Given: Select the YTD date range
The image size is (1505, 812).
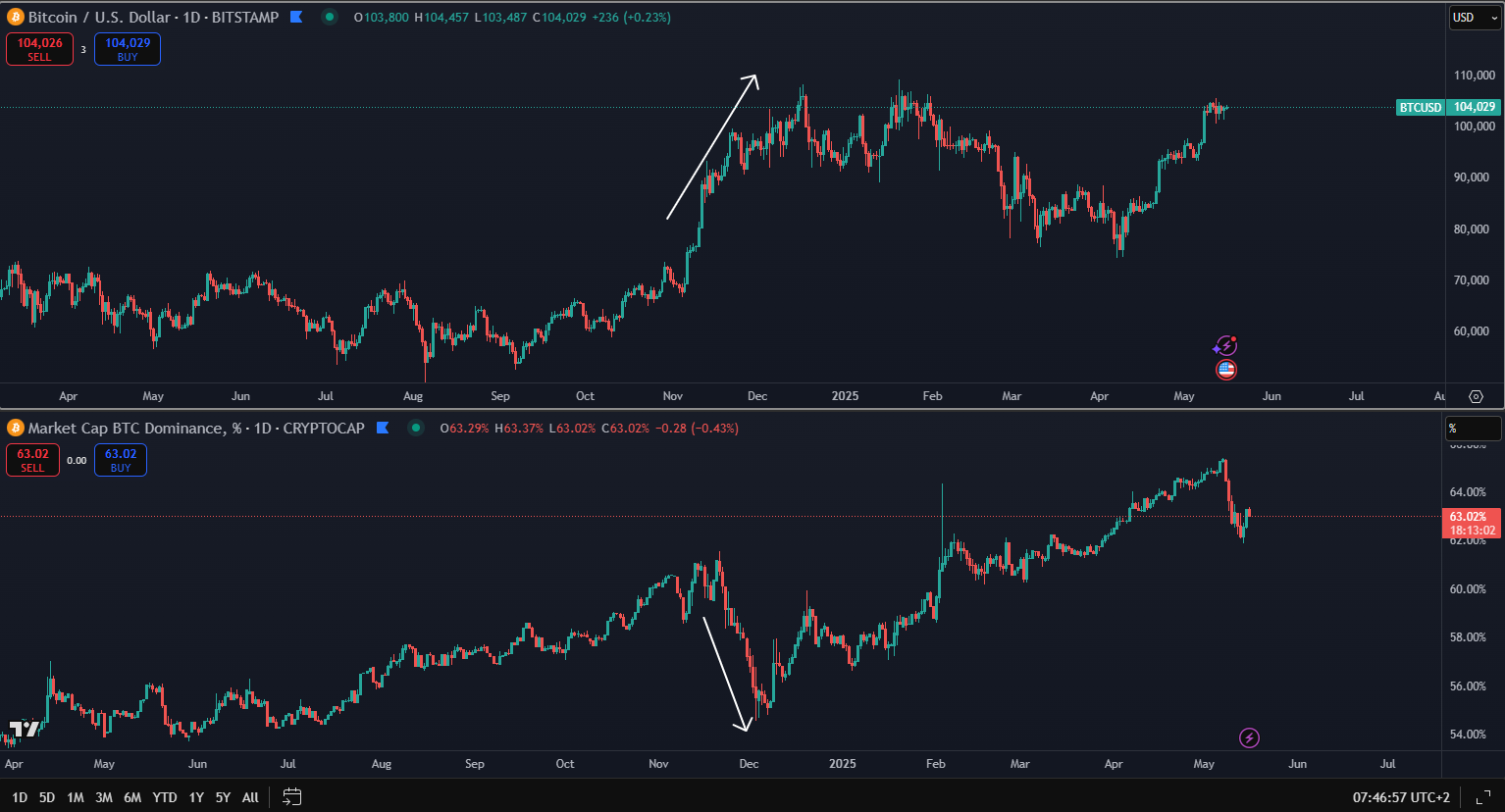Looking at the screenshot, I should tap(165, 797).
